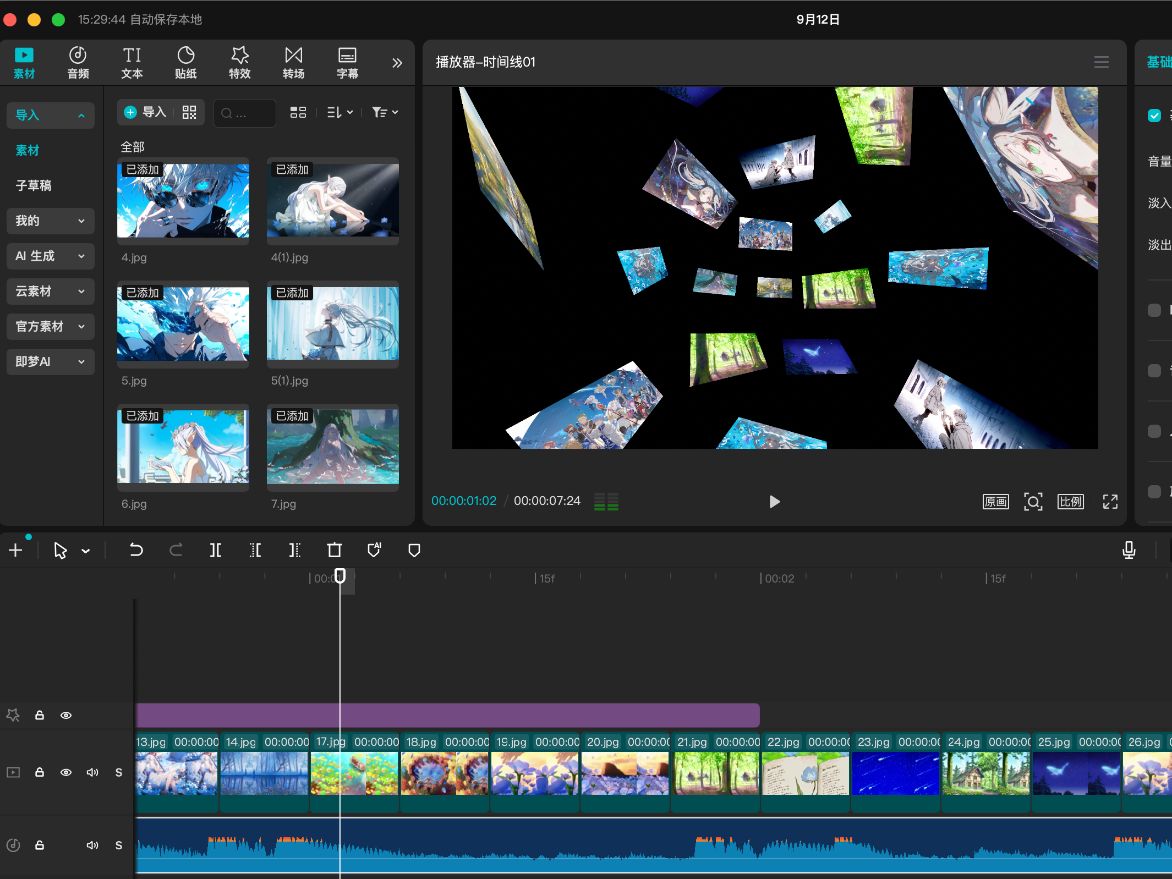Select the 5.jpg thumbnail
Viewport: 1172px width, 879px height.
pyautogui.click(x=183, y=324)
